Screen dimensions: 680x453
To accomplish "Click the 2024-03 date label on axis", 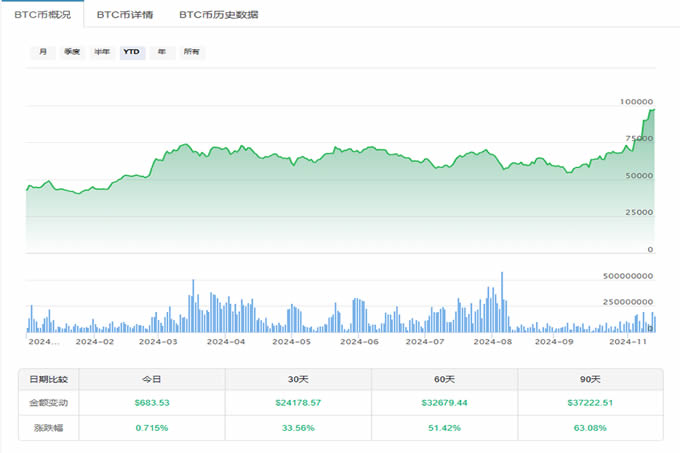I will click(157, 341).
